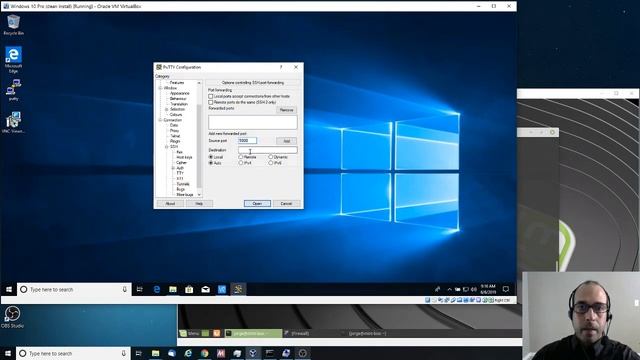Select the putty desktop shortcut
The image size is (640, 360).
click(13, 90)
